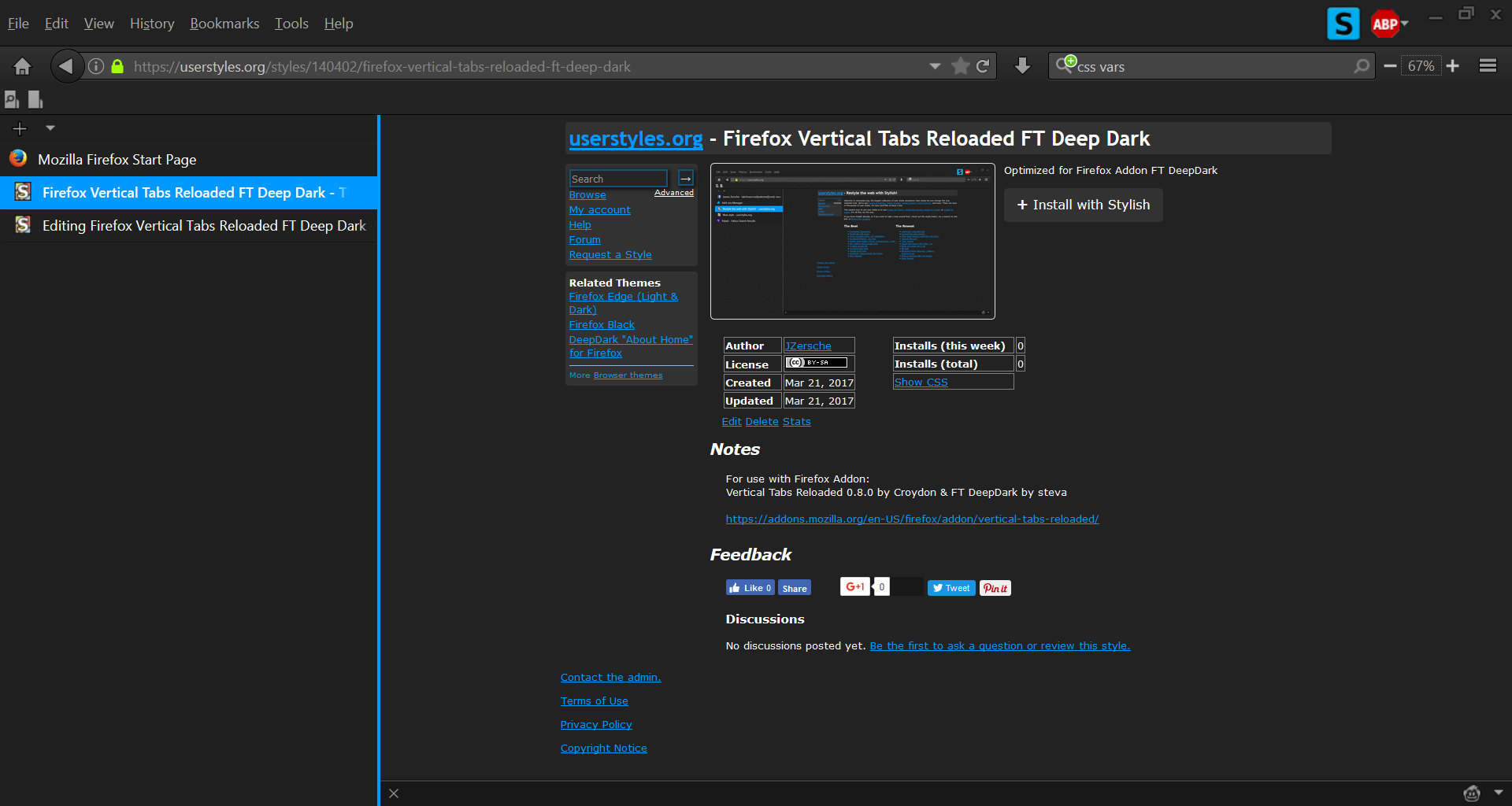Open the View menu

coord(98,24)
